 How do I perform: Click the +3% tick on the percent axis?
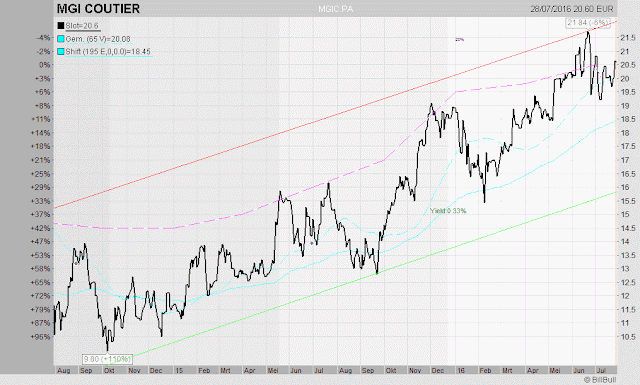[x=43, y=78]
